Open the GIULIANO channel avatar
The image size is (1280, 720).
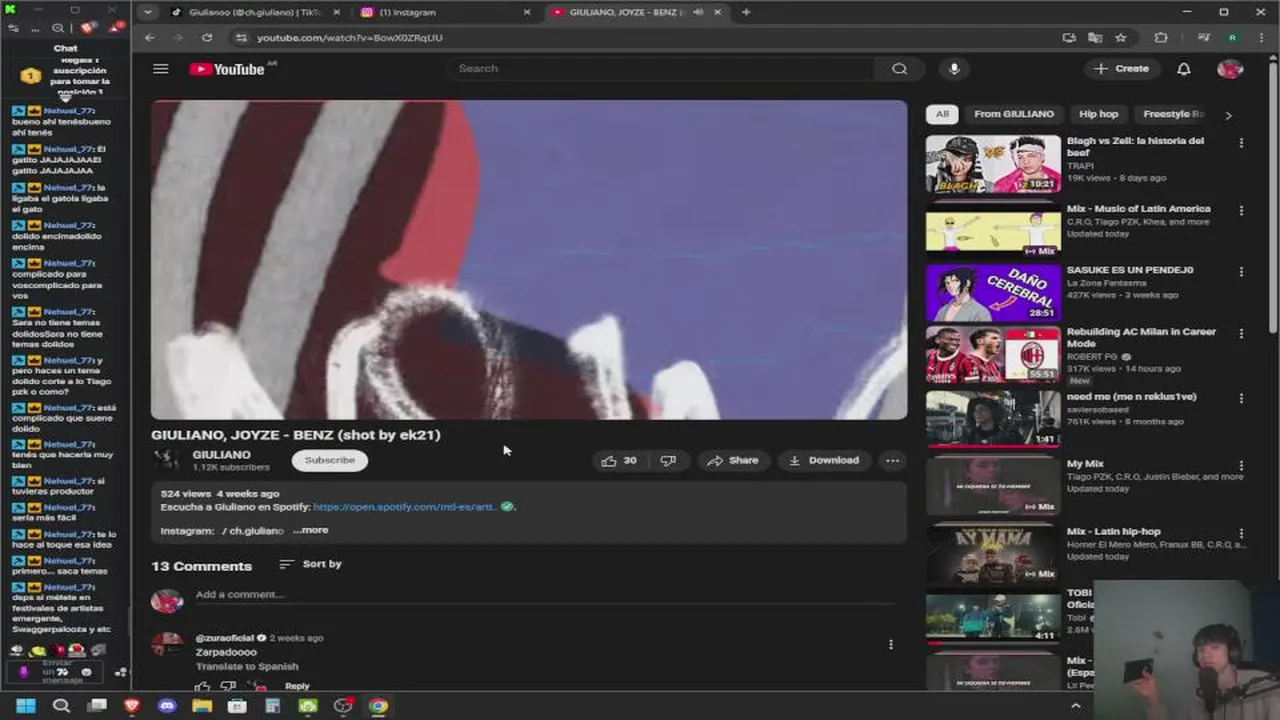(x=166, y=460)
